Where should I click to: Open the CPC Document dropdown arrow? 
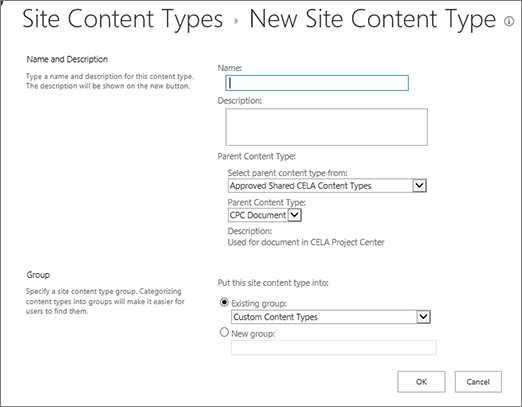tap(294, 215)
